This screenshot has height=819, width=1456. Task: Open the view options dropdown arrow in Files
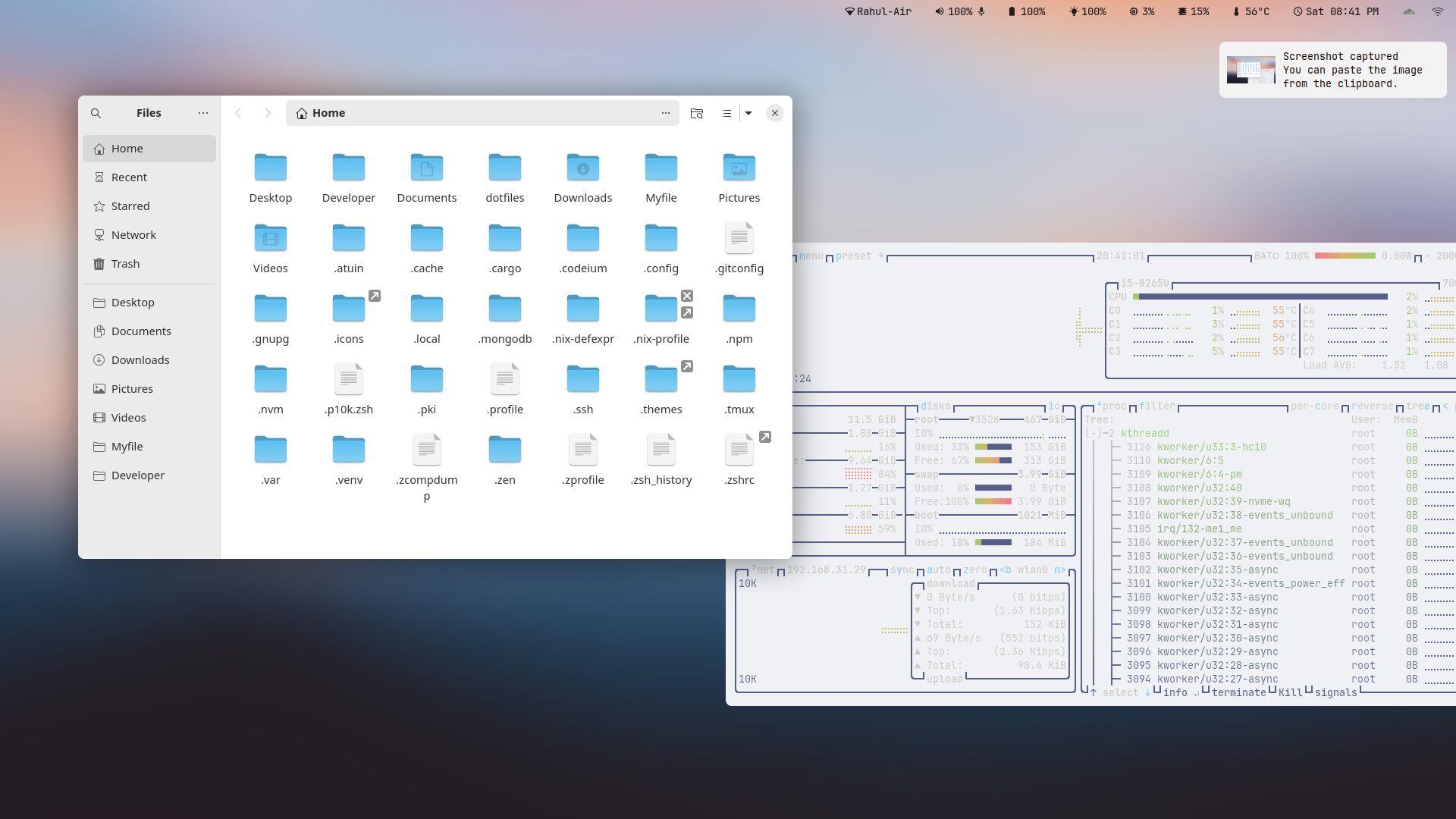click(x=748, y=112)
